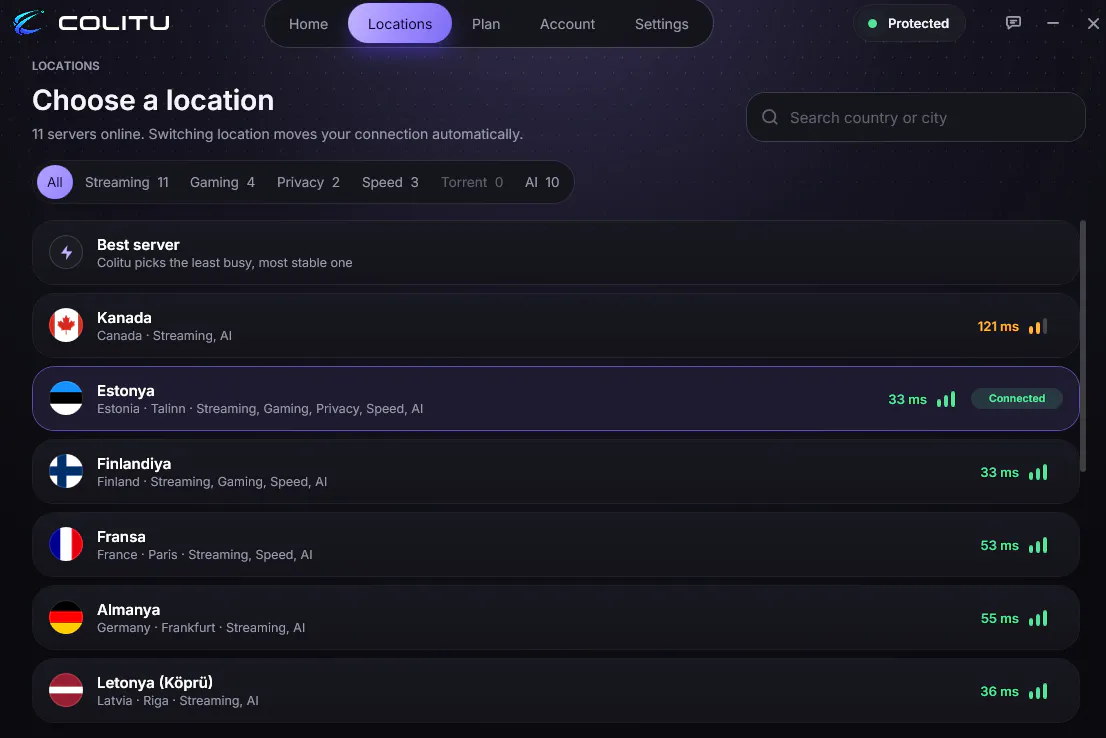Filter servers by Streaming
The height and width of the screenshot is (738, 1106).
(x=127, y=182)
